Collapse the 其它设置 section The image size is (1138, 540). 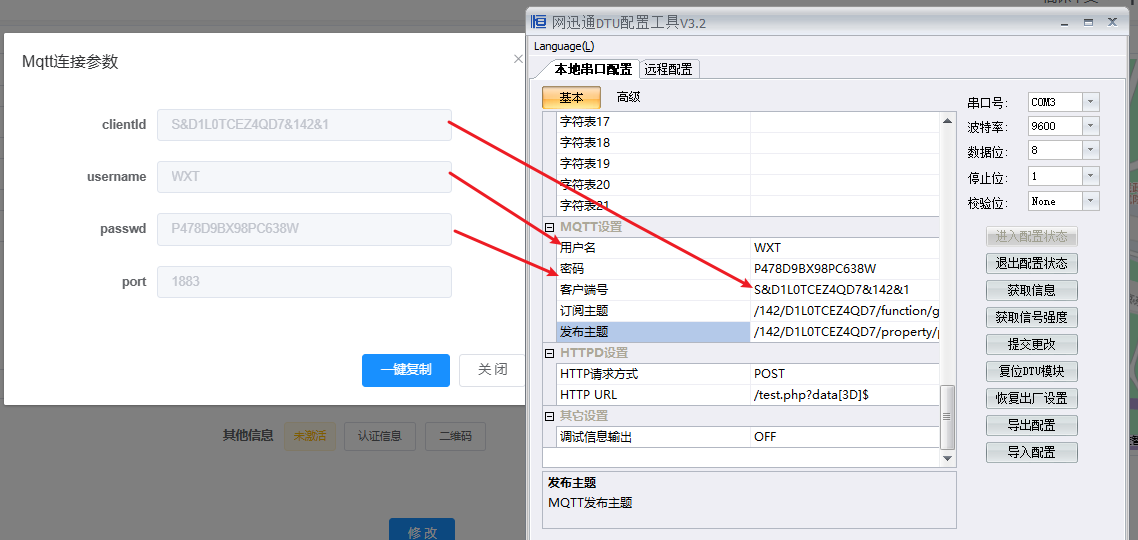point(549,416)
